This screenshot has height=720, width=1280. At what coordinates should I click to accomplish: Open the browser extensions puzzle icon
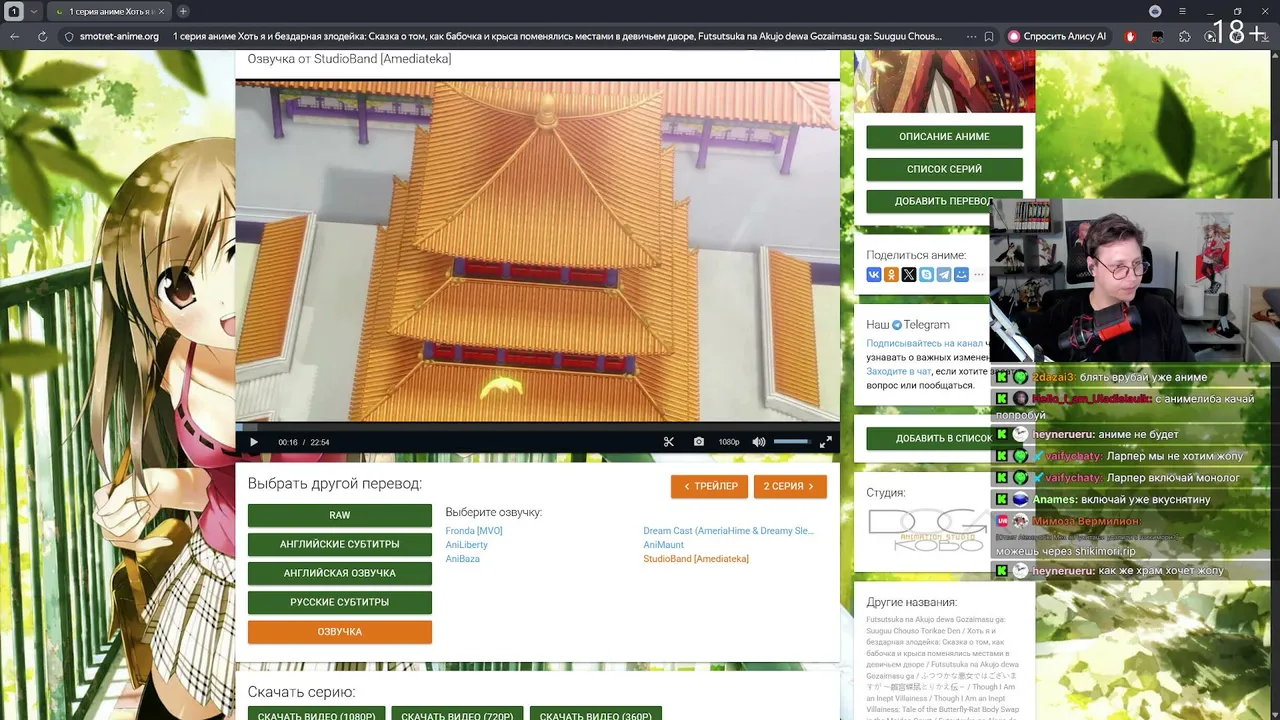click(1185, 36)
